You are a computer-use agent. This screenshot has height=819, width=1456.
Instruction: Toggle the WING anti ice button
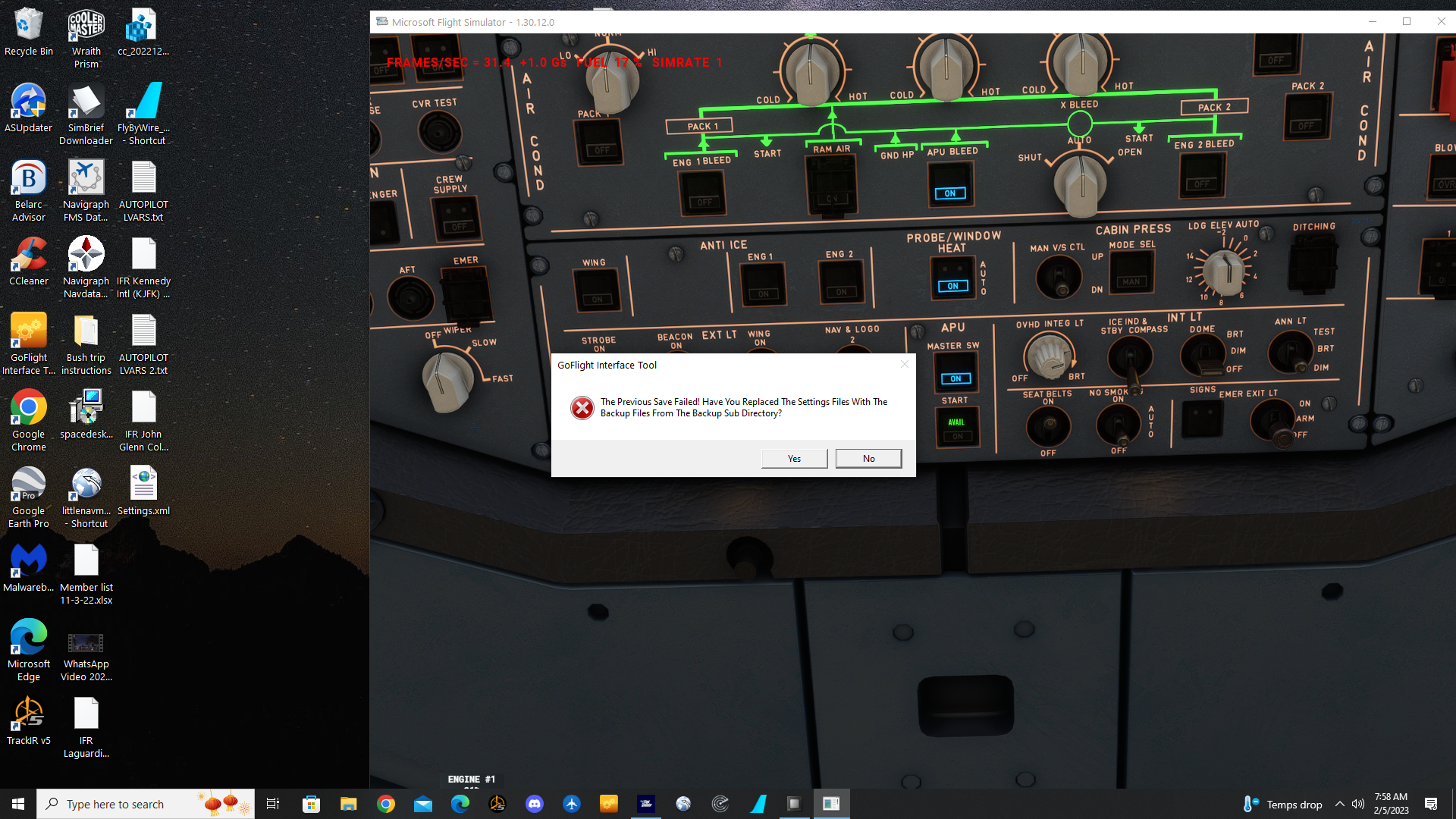pyautogui.click(x=597, y=291)
